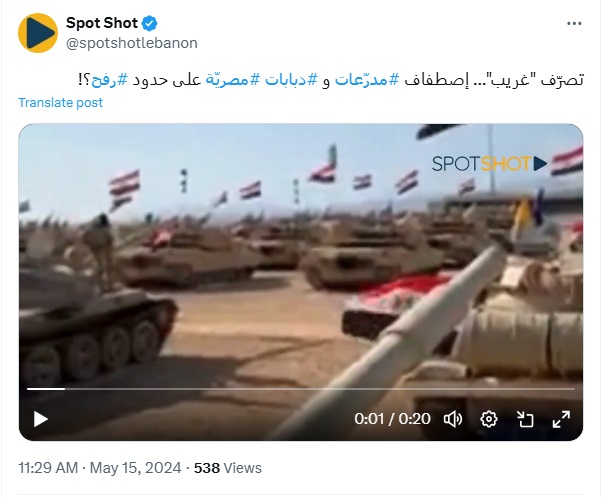604x497 pixels.
Task: Click the 538 Views count
Action: [x=228, y=468]
